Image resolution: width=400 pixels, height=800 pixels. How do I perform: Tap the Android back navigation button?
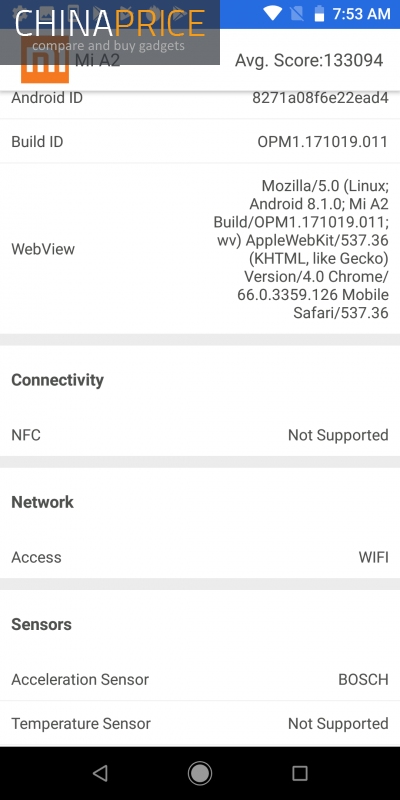point(101,773)
